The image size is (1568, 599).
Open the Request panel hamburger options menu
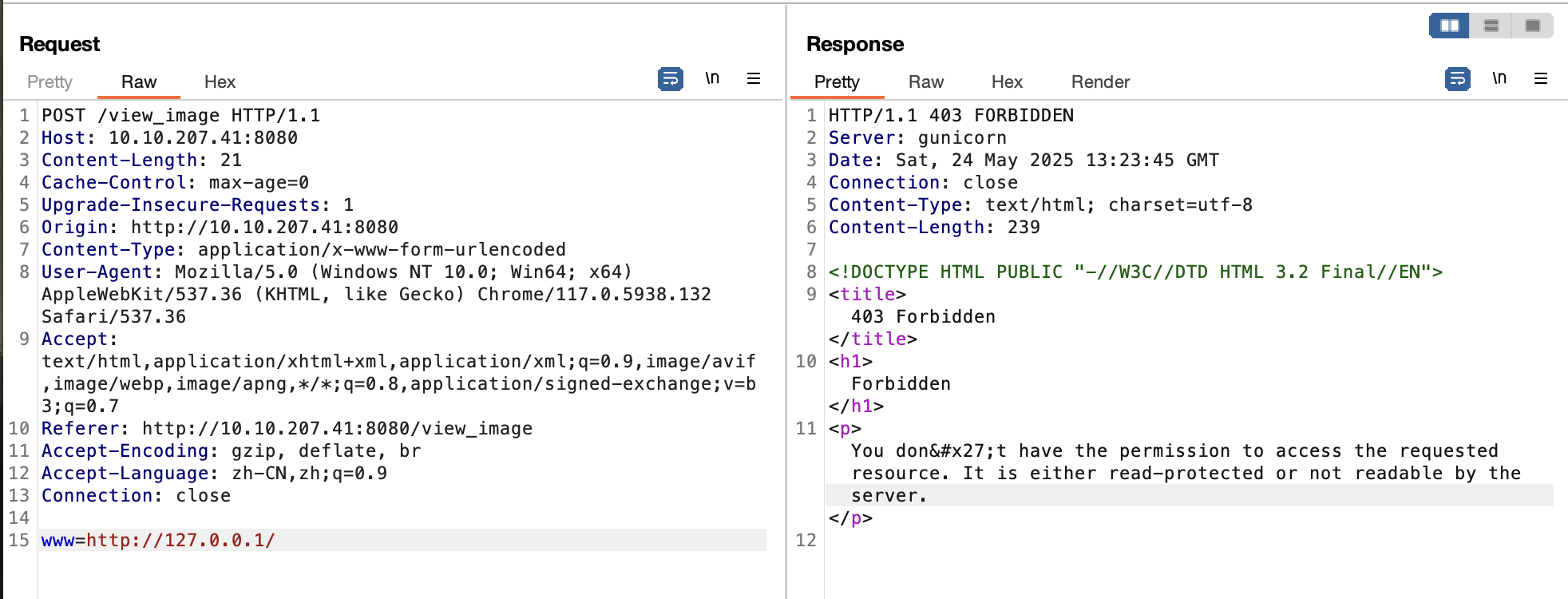point(753,78)
